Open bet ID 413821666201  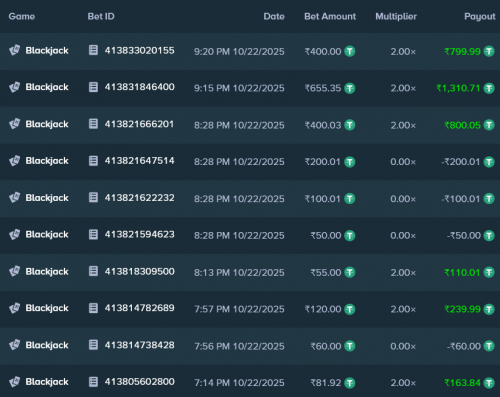(x=139, y=124)
